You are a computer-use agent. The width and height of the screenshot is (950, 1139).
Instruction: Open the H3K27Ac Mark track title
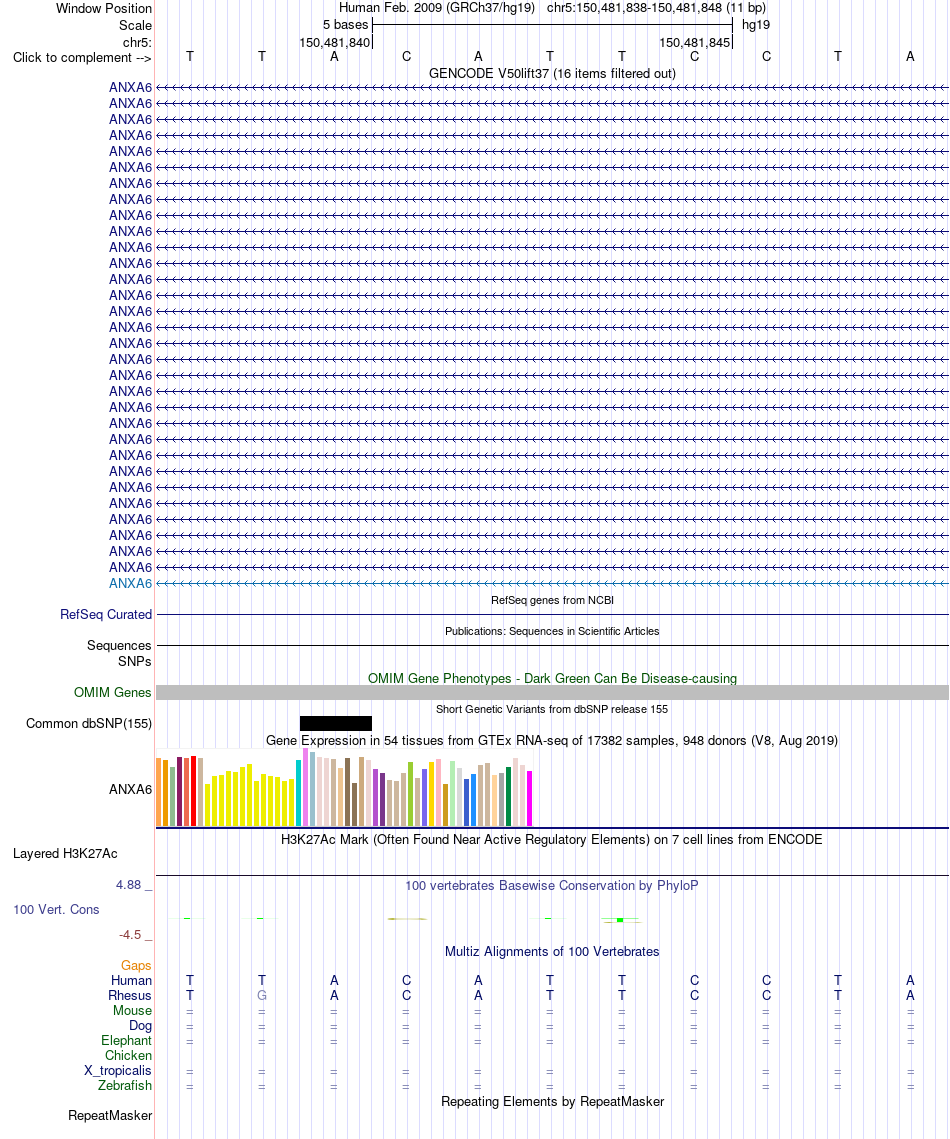click(552, 839)
